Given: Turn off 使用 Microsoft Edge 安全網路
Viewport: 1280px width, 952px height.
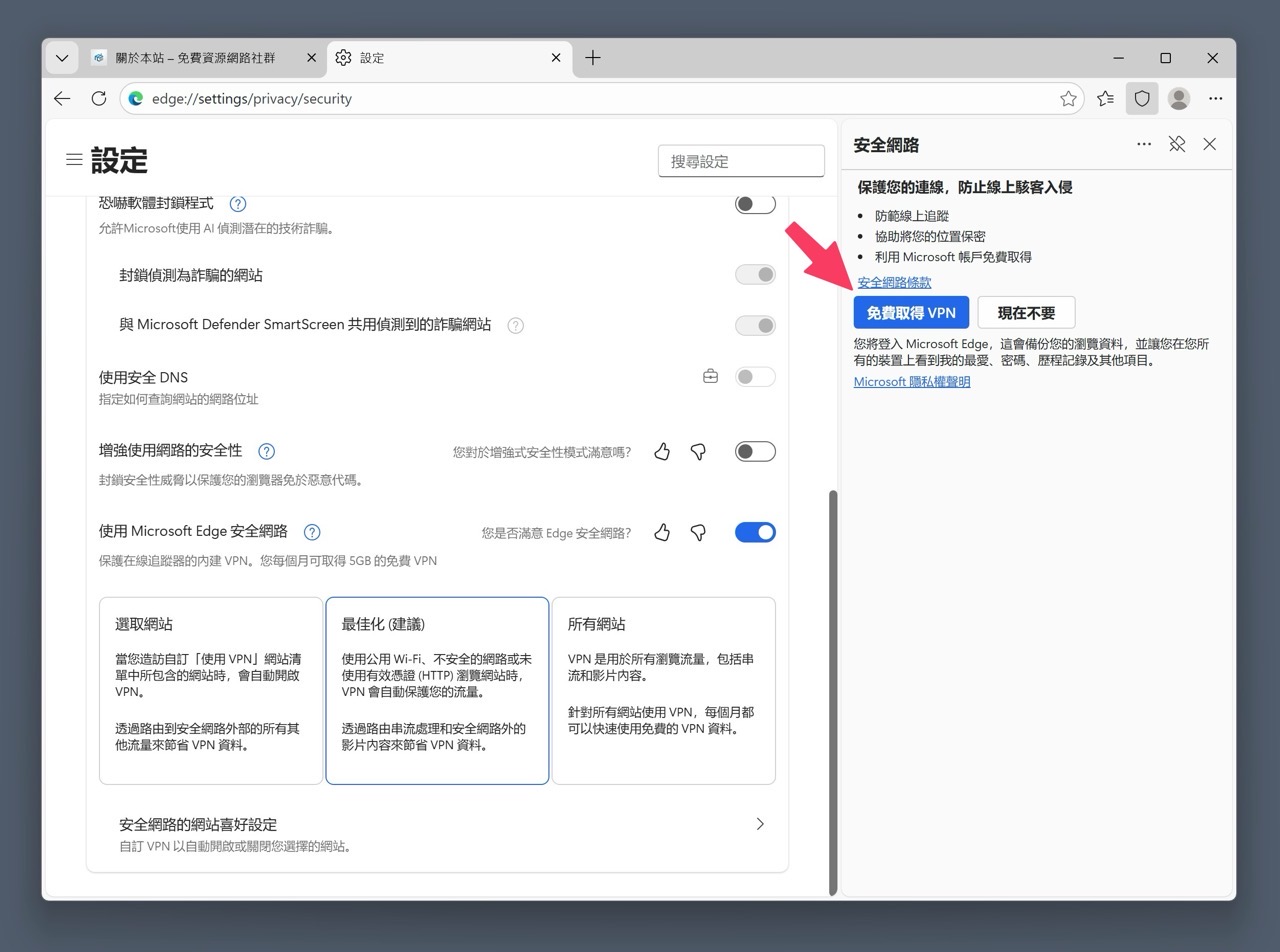Looking at the screenshot, I should [755, 532].
